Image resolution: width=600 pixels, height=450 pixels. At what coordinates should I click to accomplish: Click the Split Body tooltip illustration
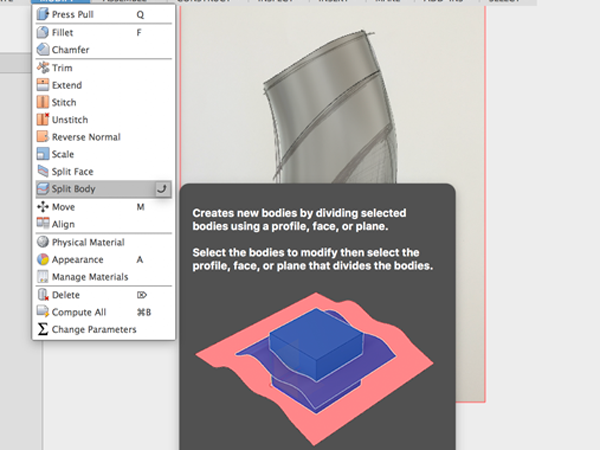(x=315, y=368)
